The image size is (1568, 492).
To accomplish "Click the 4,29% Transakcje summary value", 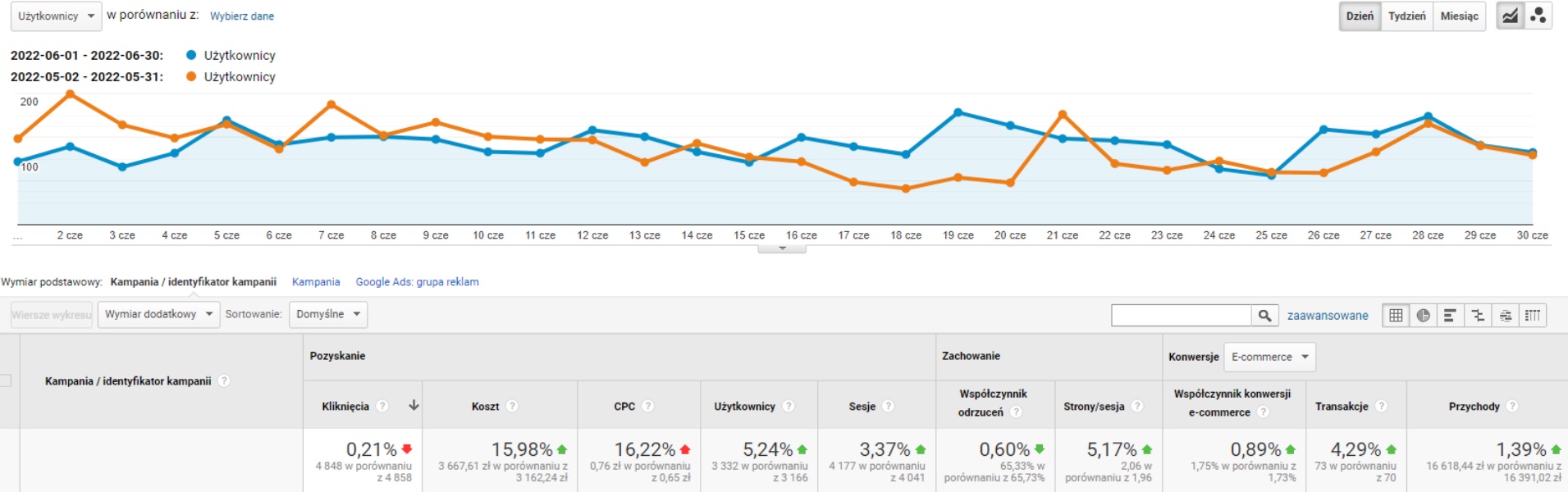I will click(1356, 449).
